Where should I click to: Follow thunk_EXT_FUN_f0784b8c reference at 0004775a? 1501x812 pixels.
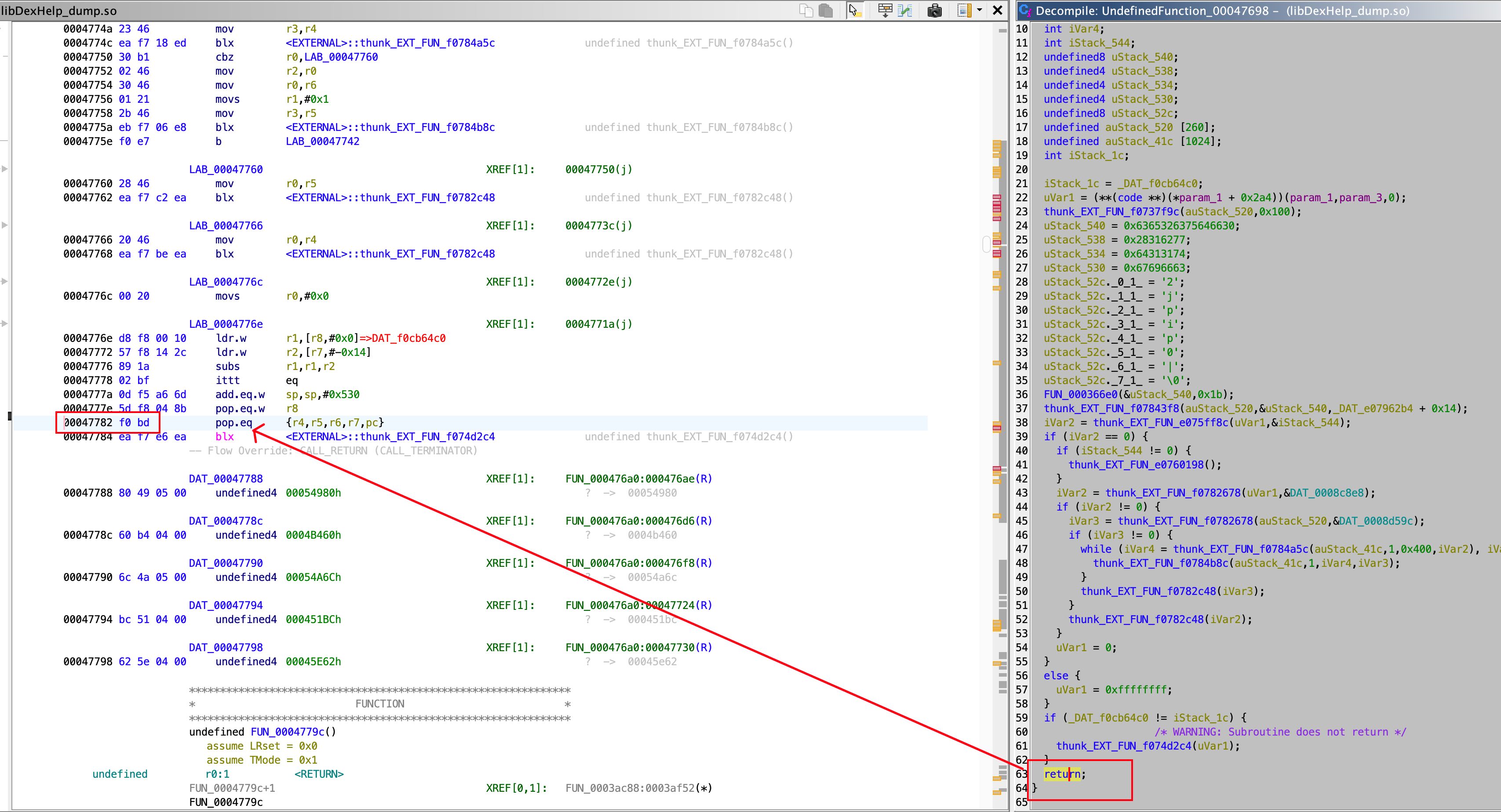tap(390, 127)
